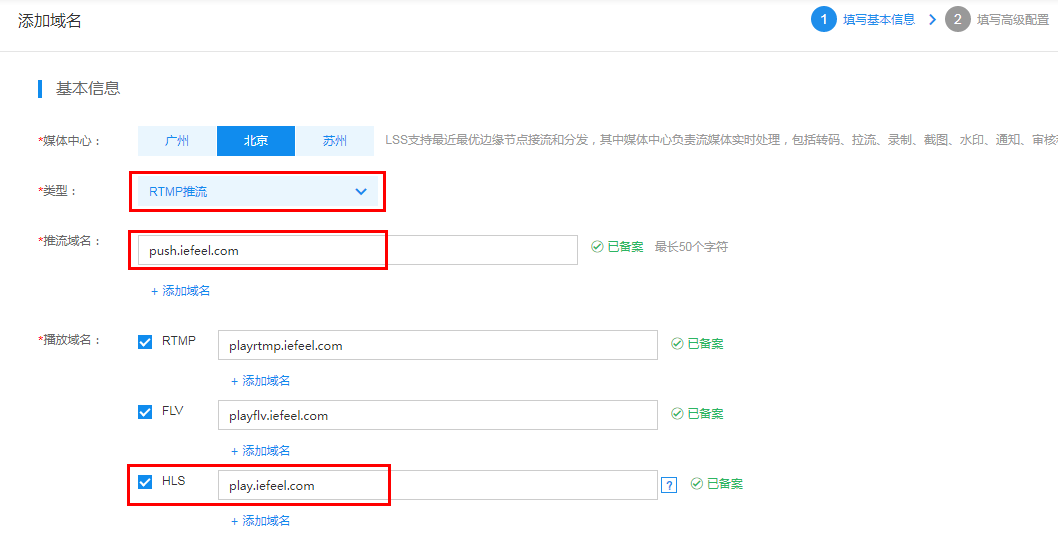Click the green check icon beside FLV play domain
This screenshot has width=1058, height=535.
[677, 414]
